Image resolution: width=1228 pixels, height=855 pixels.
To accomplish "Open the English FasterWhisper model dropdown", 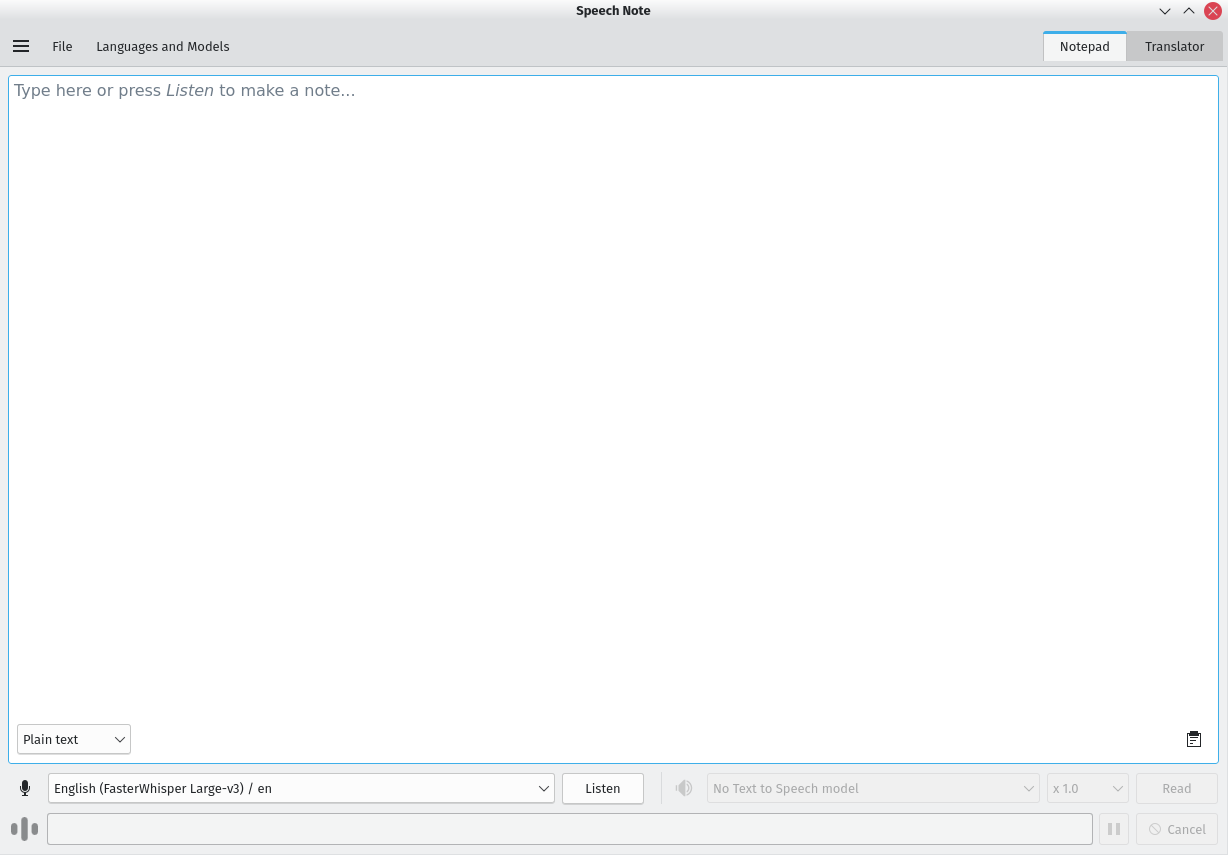I will (301, 788).
